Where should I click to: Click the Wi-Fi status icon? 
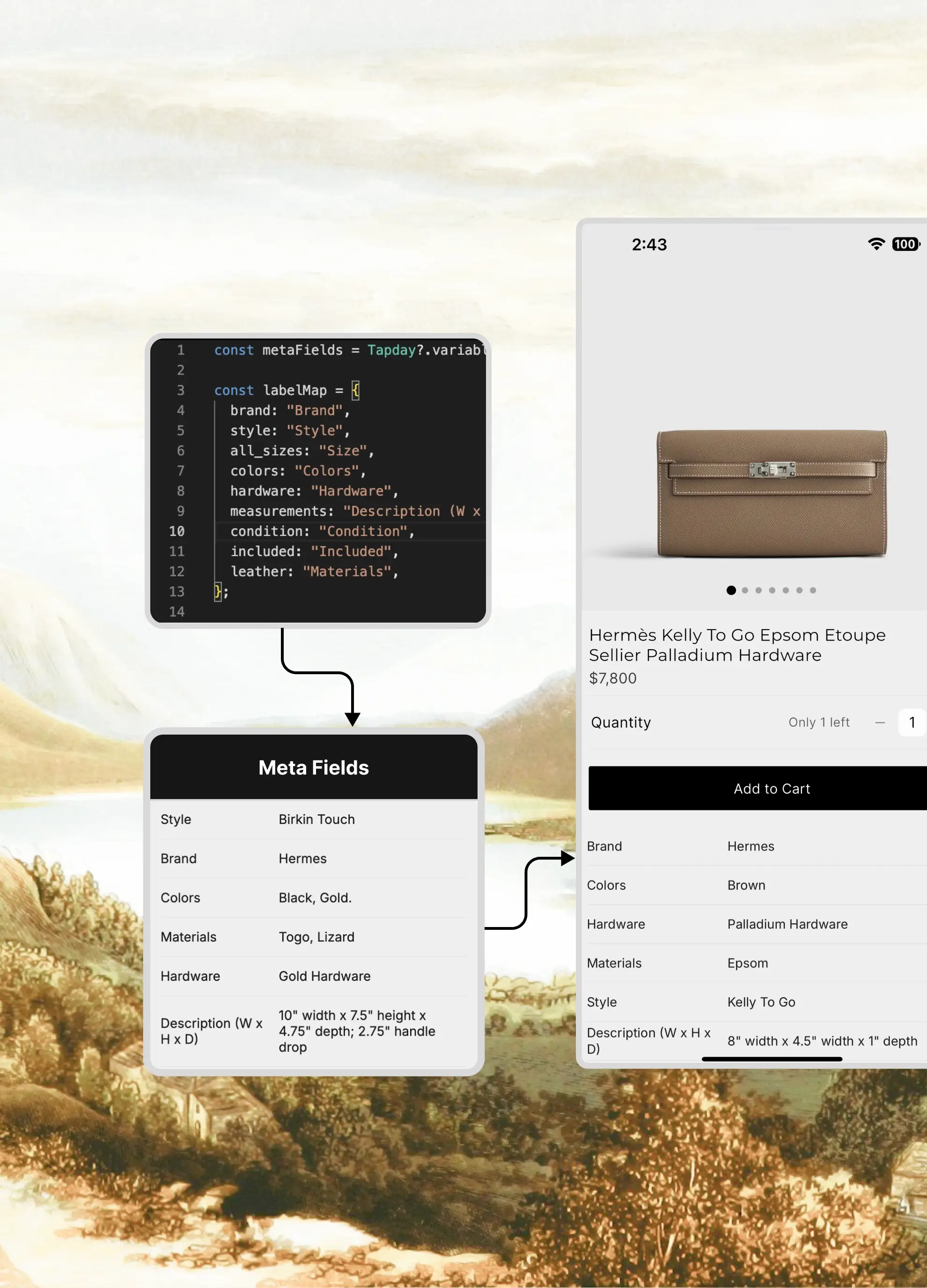click(x=876, y=244)
